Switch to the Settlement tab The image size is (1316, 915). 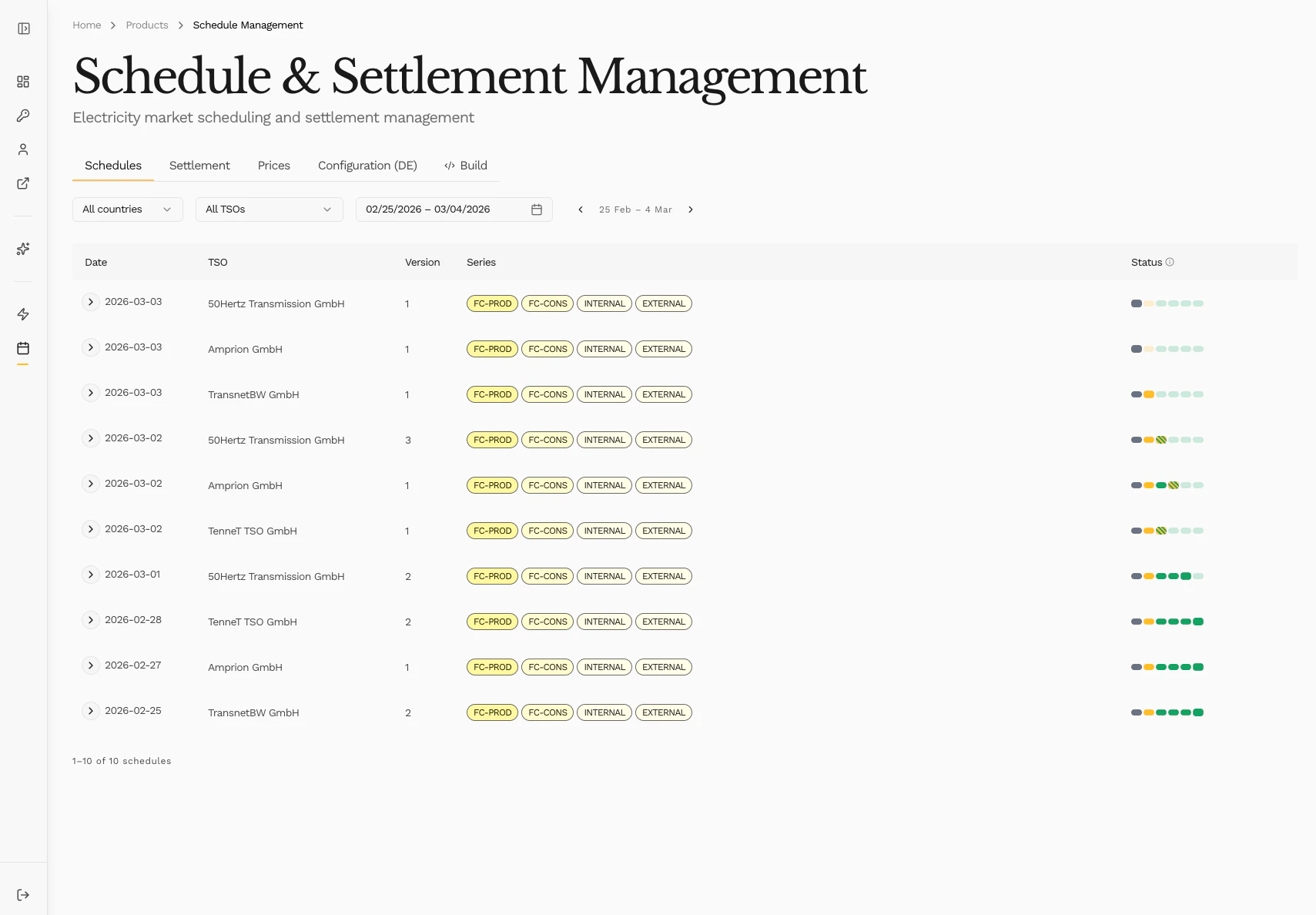[199, 165]
